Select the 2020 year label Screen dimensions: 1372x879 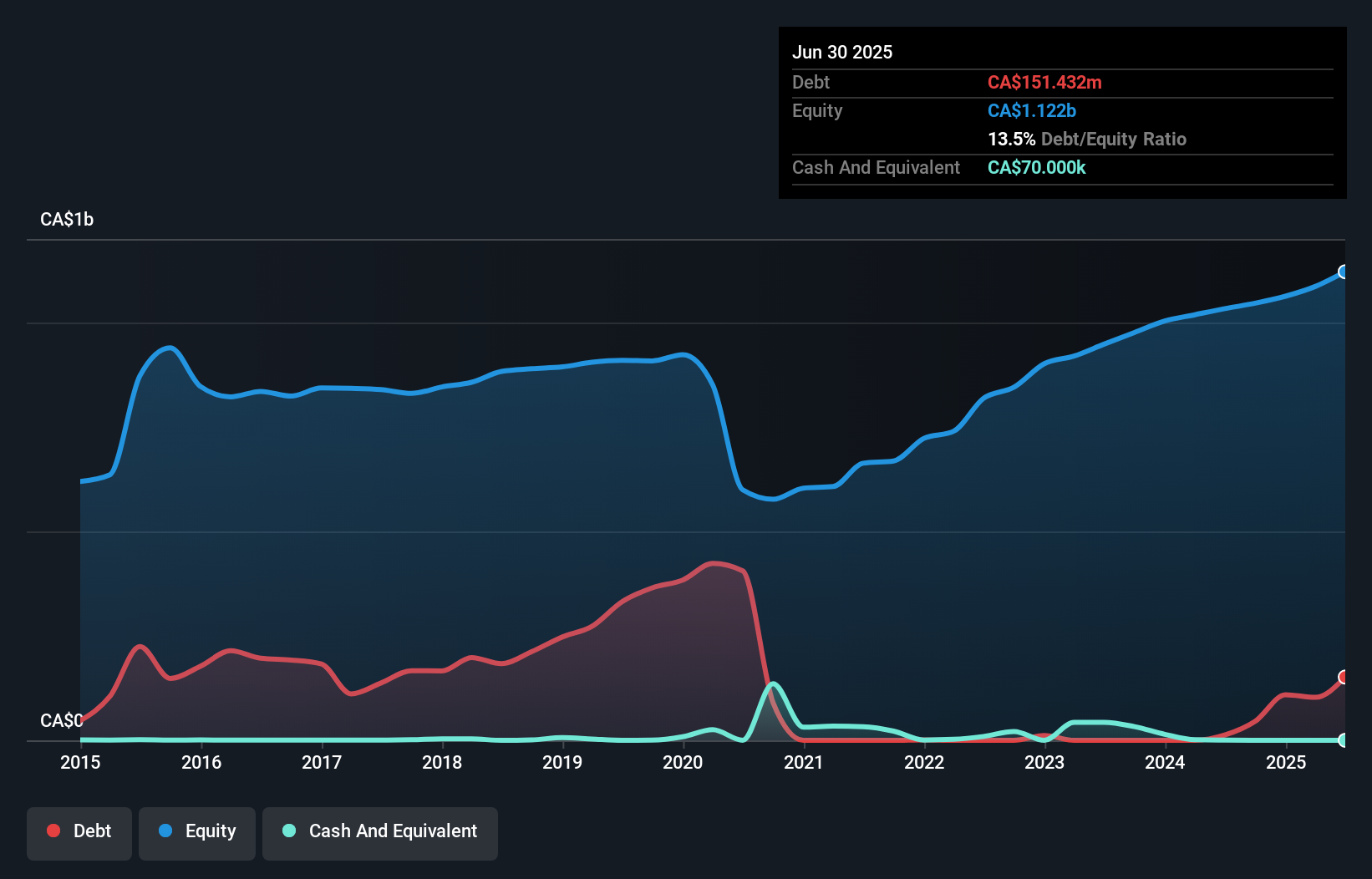tap(683, 763)
